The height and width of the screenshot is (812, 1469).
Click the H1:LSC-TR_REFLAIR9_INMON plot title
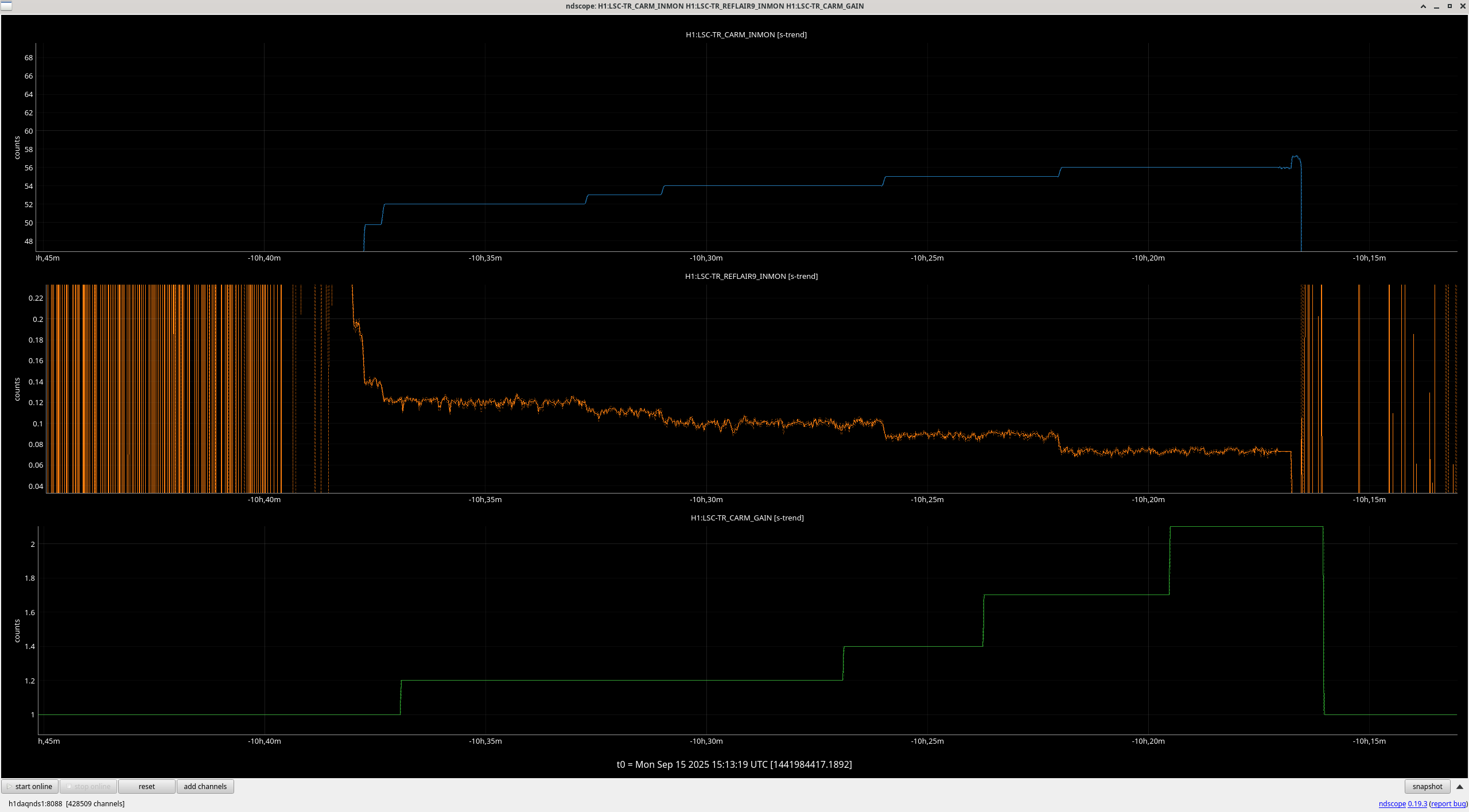pos(751,277)
